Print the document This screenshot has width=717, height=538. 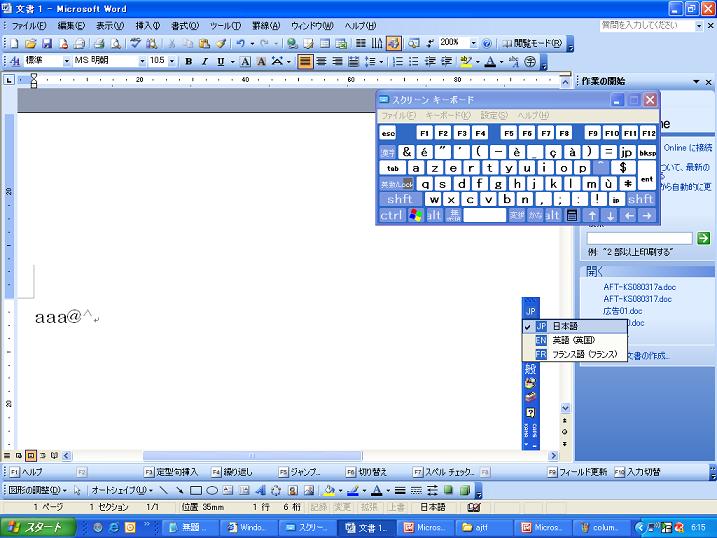coord(99,43)
